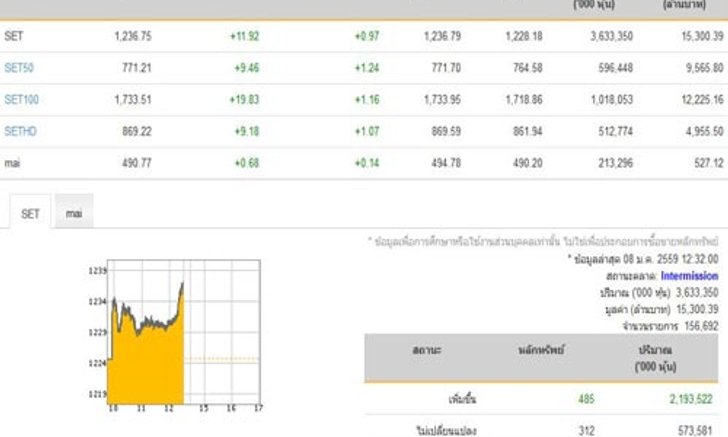This screenshot has width=728, height=437.
Task: Click SET low value 1,228.18
Action: [524, 36]
